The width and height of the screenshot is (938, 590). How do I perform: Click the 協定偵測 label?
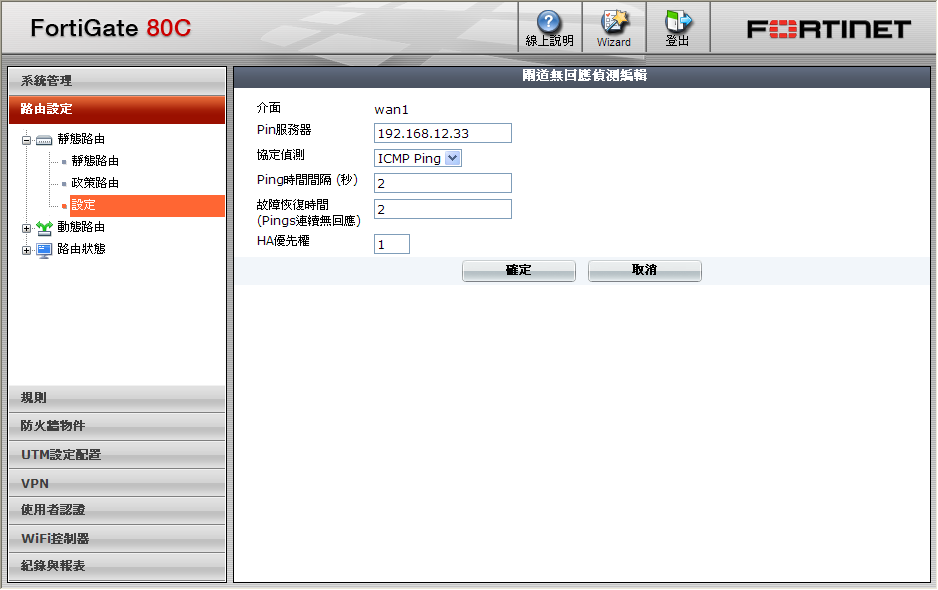pyautogui.click(x=281, y=155)
